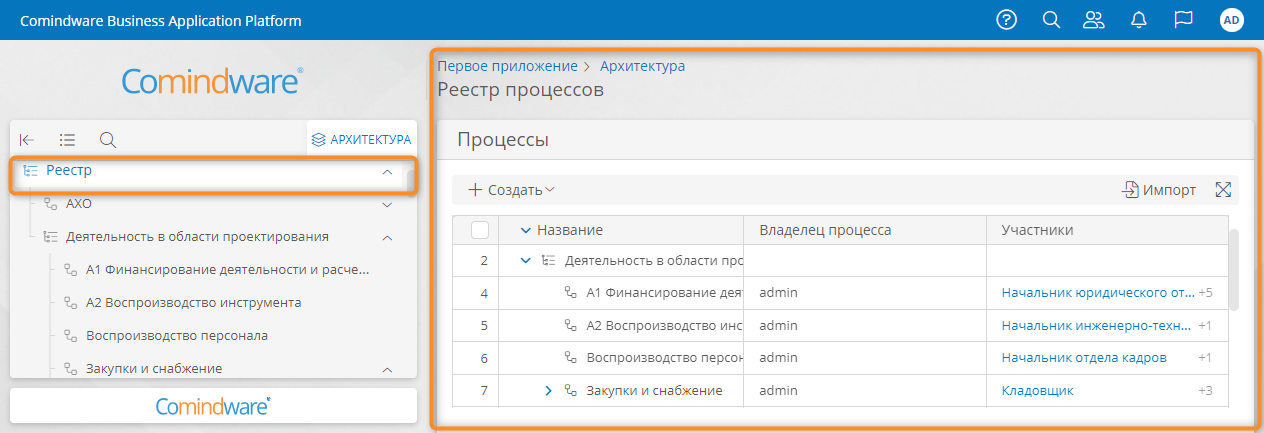Click Воспроизводство персонала name in table row 6
Viewport: 1264px width, 433px height.
pos(663,358)
